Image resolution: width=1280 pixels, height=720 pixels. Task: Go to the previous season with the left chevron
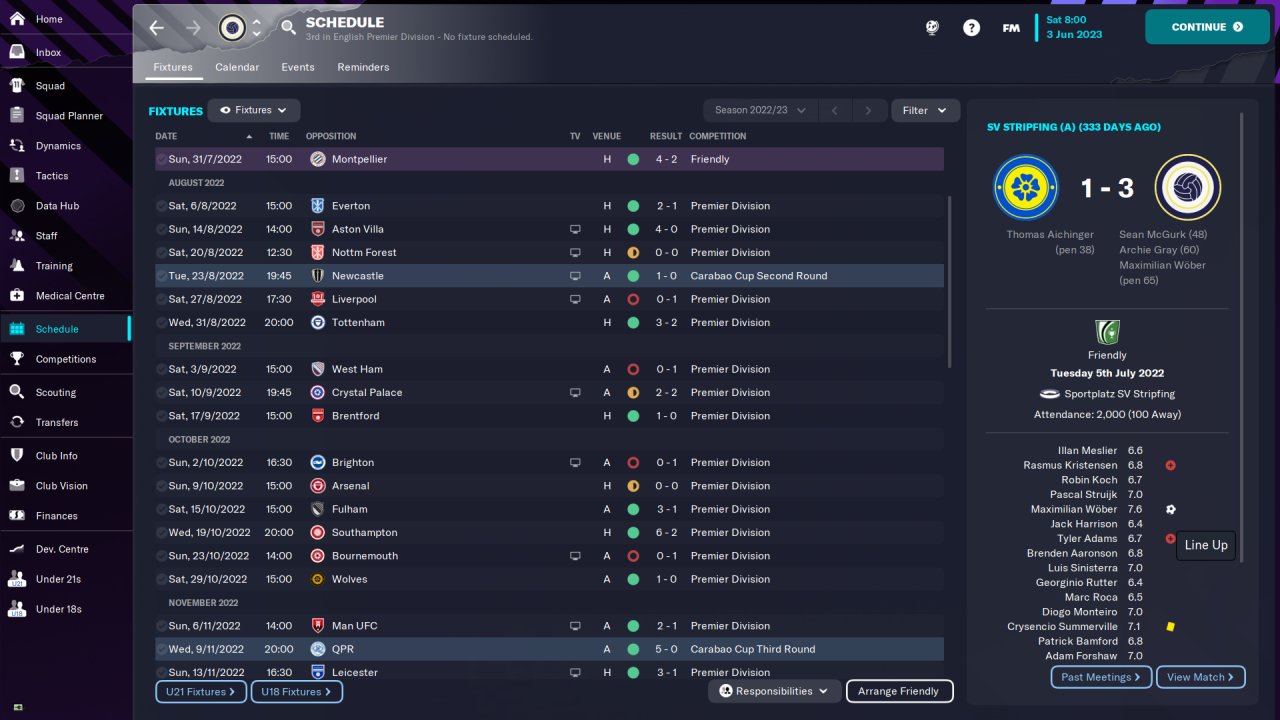(835, 111)
